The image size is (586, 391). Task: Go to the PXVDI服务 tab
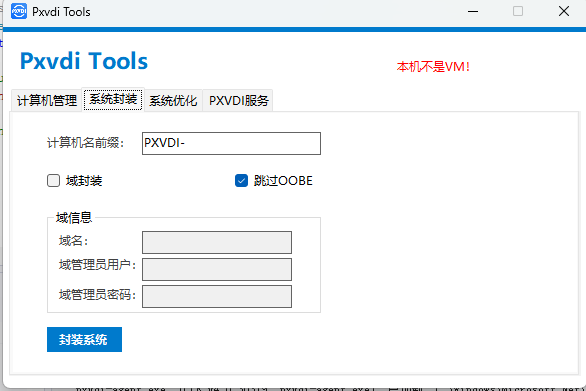[x=238, y=100]
